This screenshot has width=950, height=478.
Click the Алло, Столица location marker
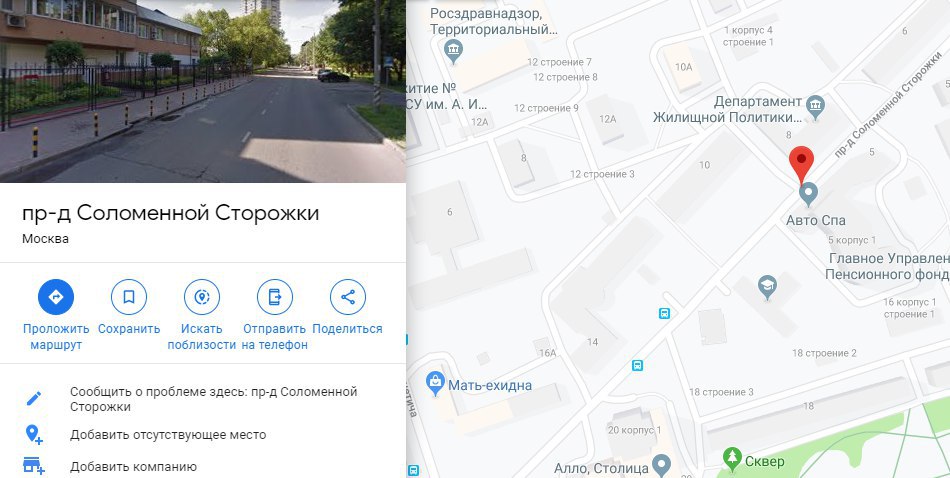pos(661,465)
